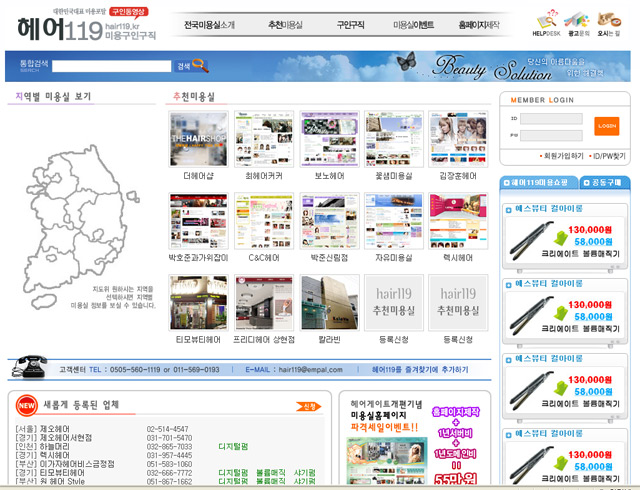640x490 pixels.
Task: Click the 오시는 길 directions icon
Action: pos(608,22)
